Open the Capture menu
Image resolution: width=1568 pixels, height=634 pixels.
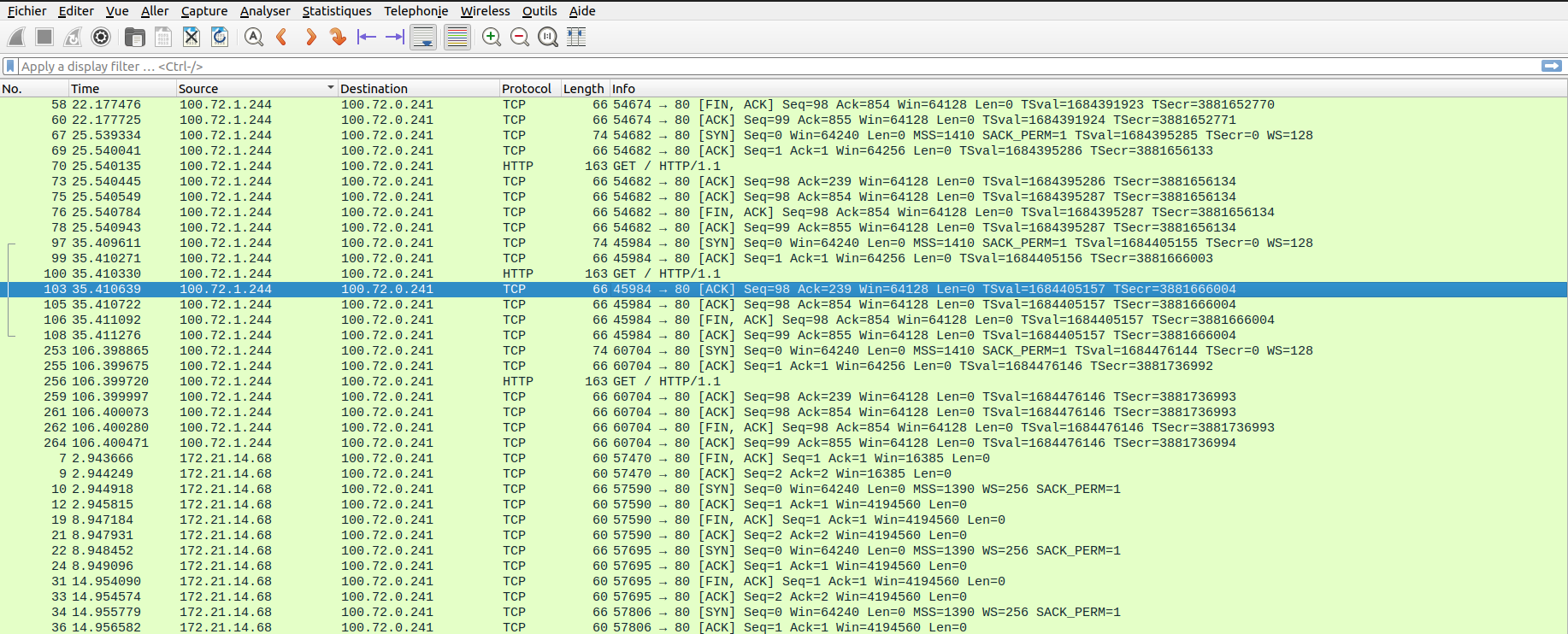(x=204, y=11)
